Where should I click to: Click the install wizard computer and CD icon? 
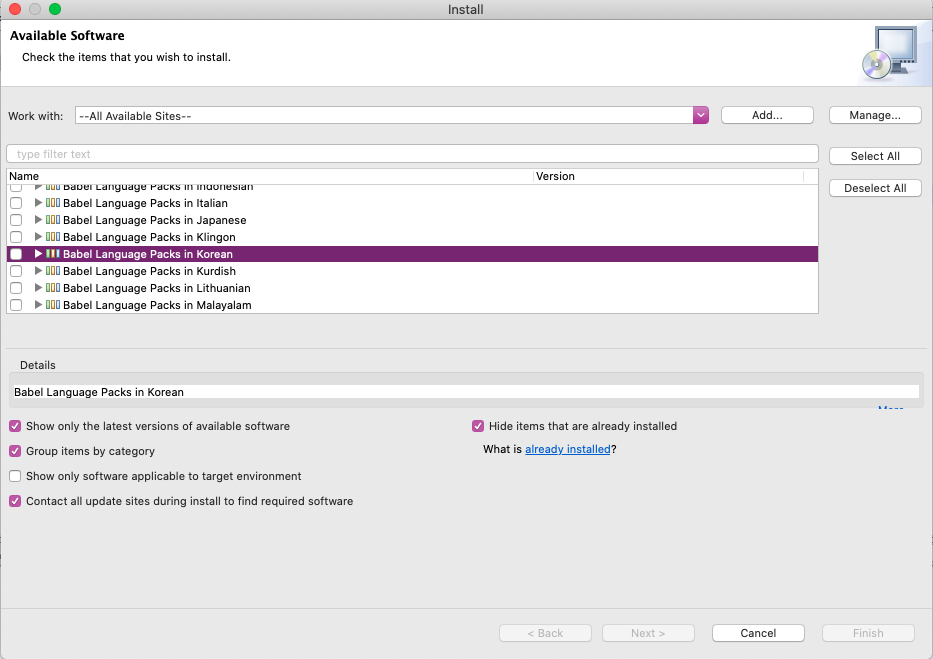[890, 53]
